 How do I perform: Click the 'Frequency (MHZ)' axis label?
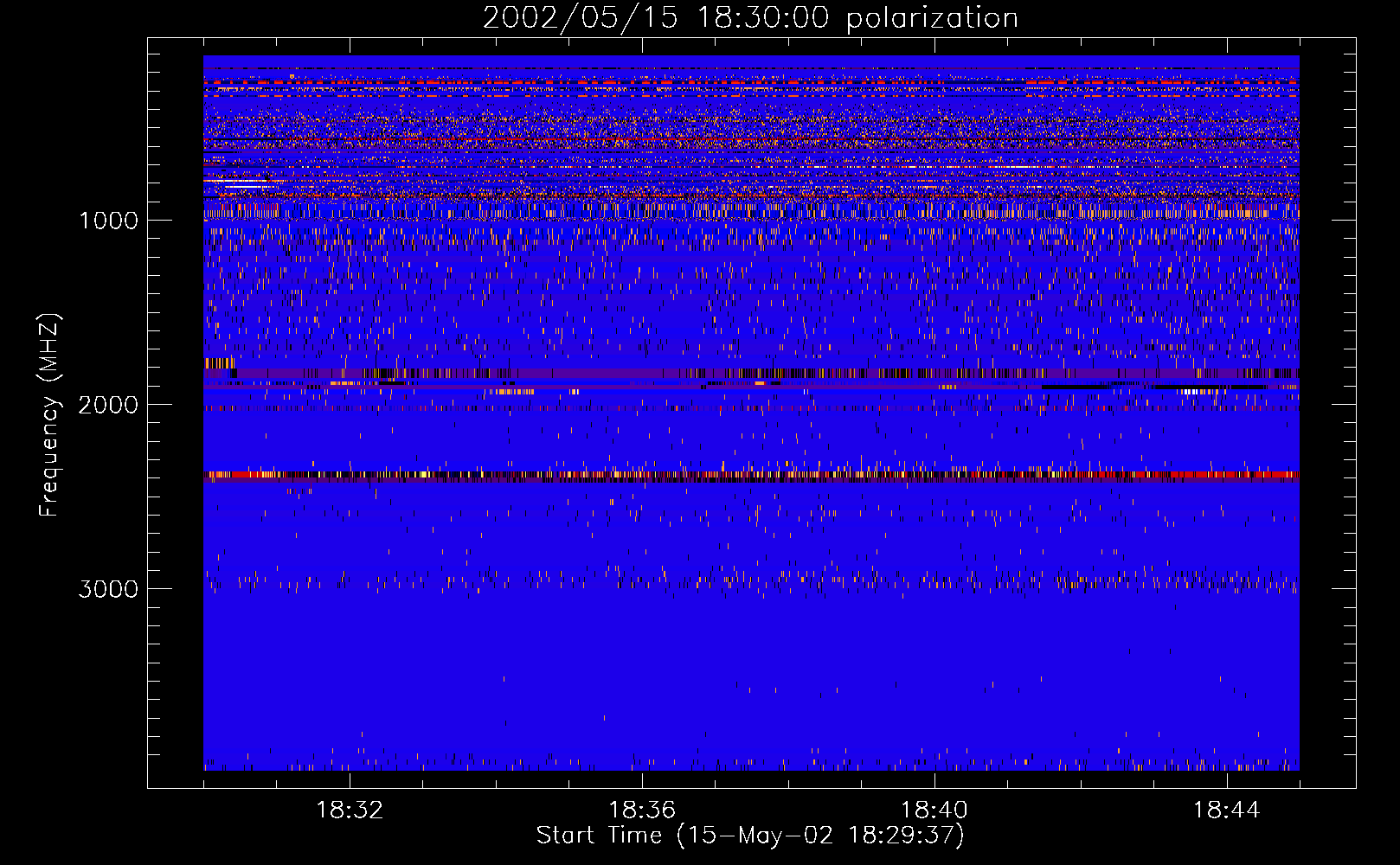50,415
